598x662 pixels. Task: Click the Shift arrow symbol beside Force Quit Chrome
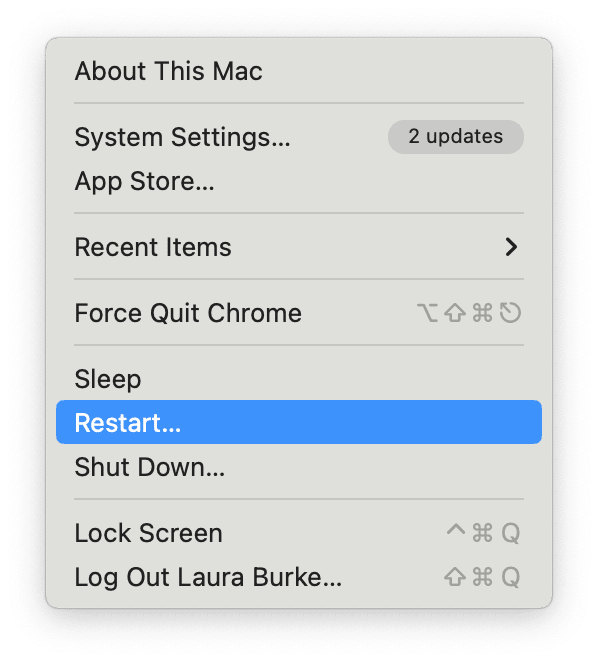[455, 313]
